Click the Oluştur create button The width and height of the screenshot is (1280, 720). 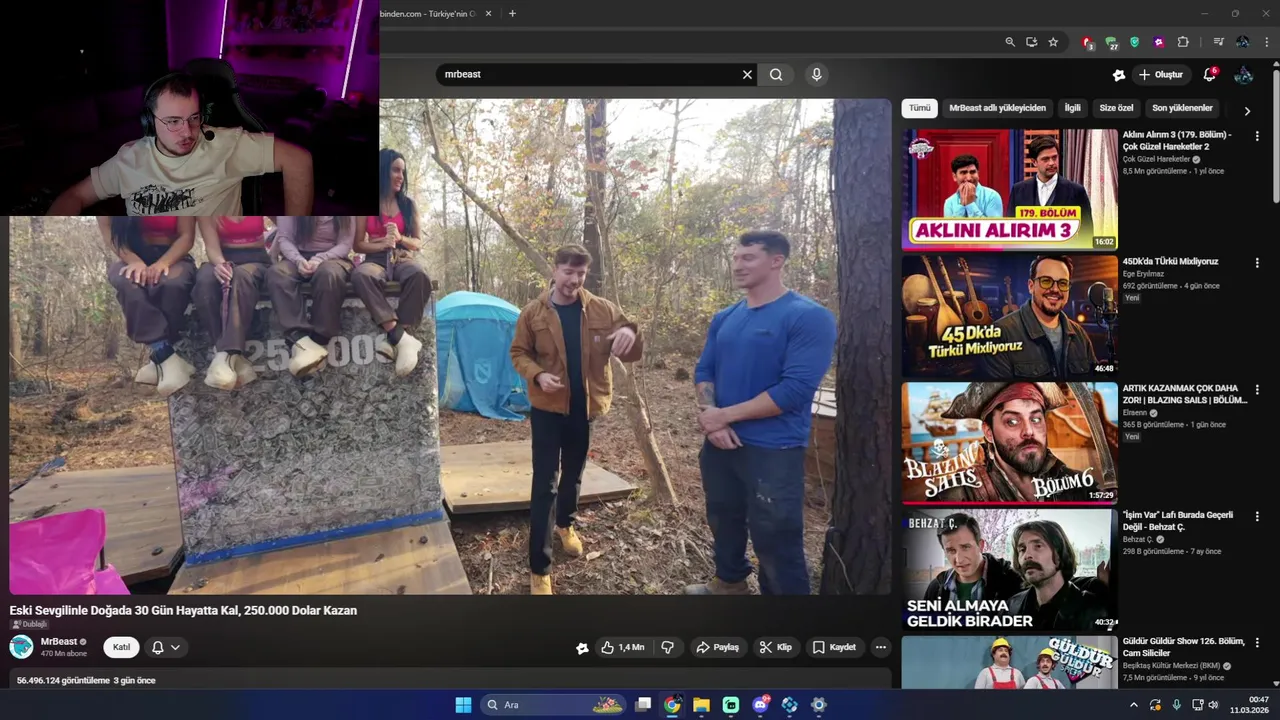tap(1161, 75)
